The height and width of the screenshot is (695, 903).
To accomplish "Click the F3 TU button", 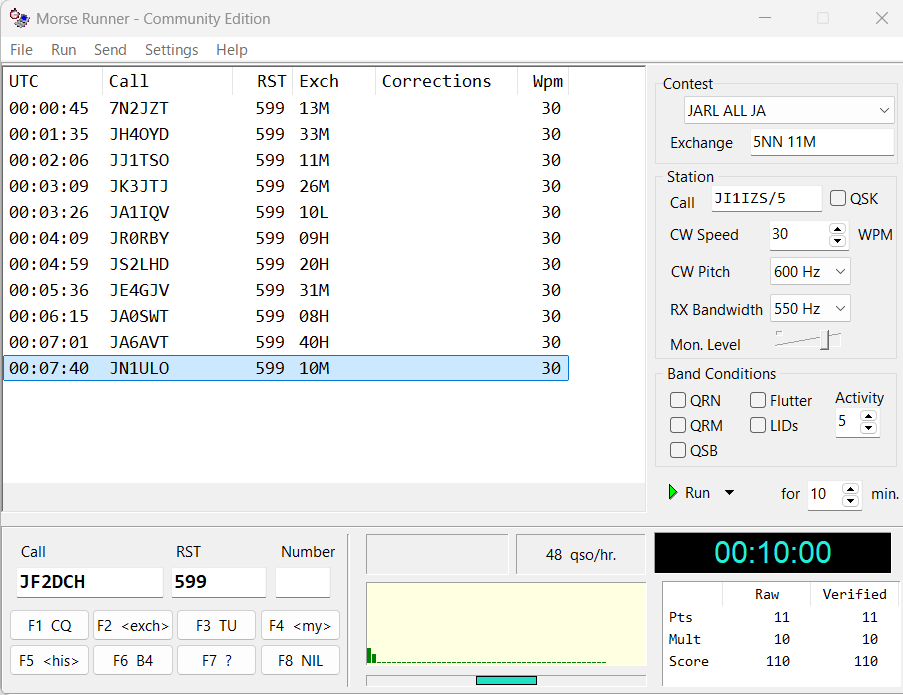I will pyautogui.click(x=217, y=625).
